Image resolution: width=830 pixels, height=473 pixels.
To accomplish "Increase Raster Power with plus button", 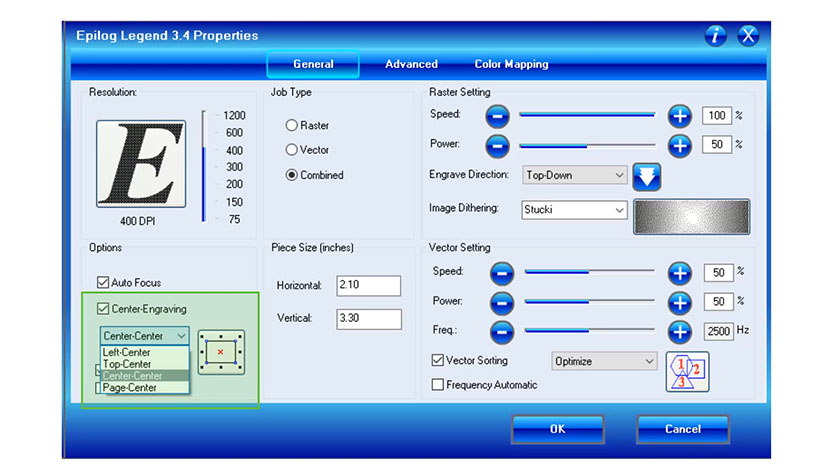I will tap(680, 145).
